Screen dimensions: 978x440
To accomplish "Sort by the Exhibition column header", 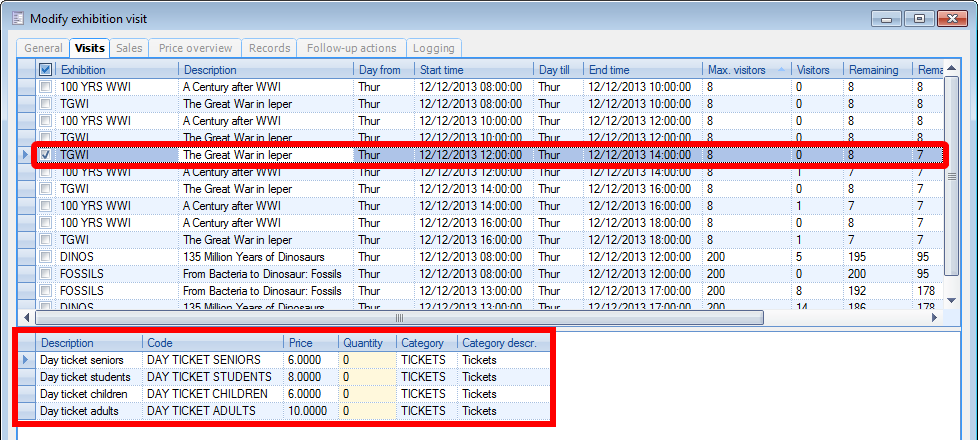I will pyautogui.click(x=117, y=70).
